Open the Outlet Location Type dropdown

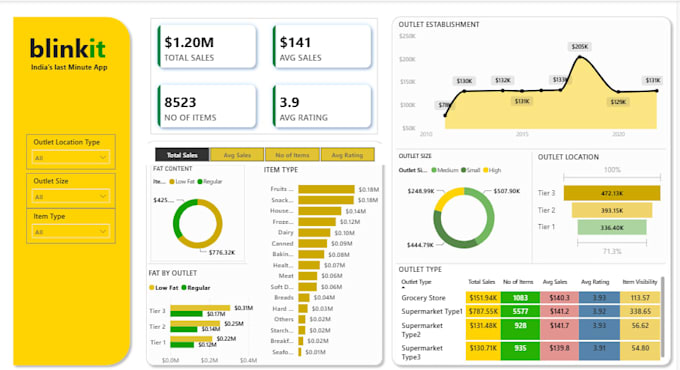tap(71, 158)
